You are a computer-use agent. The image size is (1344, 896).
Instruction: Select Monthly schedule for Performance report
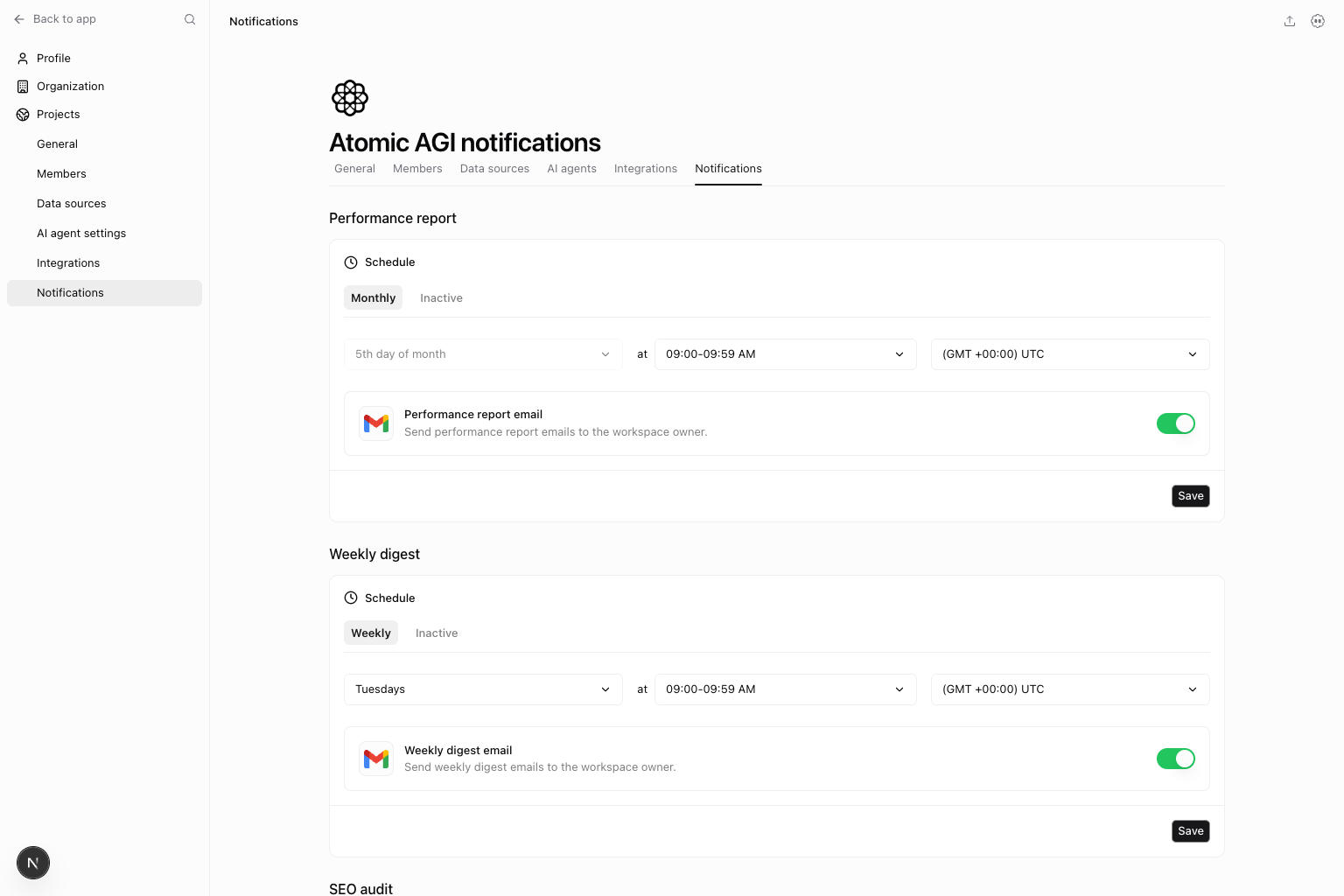pos(374,298)
